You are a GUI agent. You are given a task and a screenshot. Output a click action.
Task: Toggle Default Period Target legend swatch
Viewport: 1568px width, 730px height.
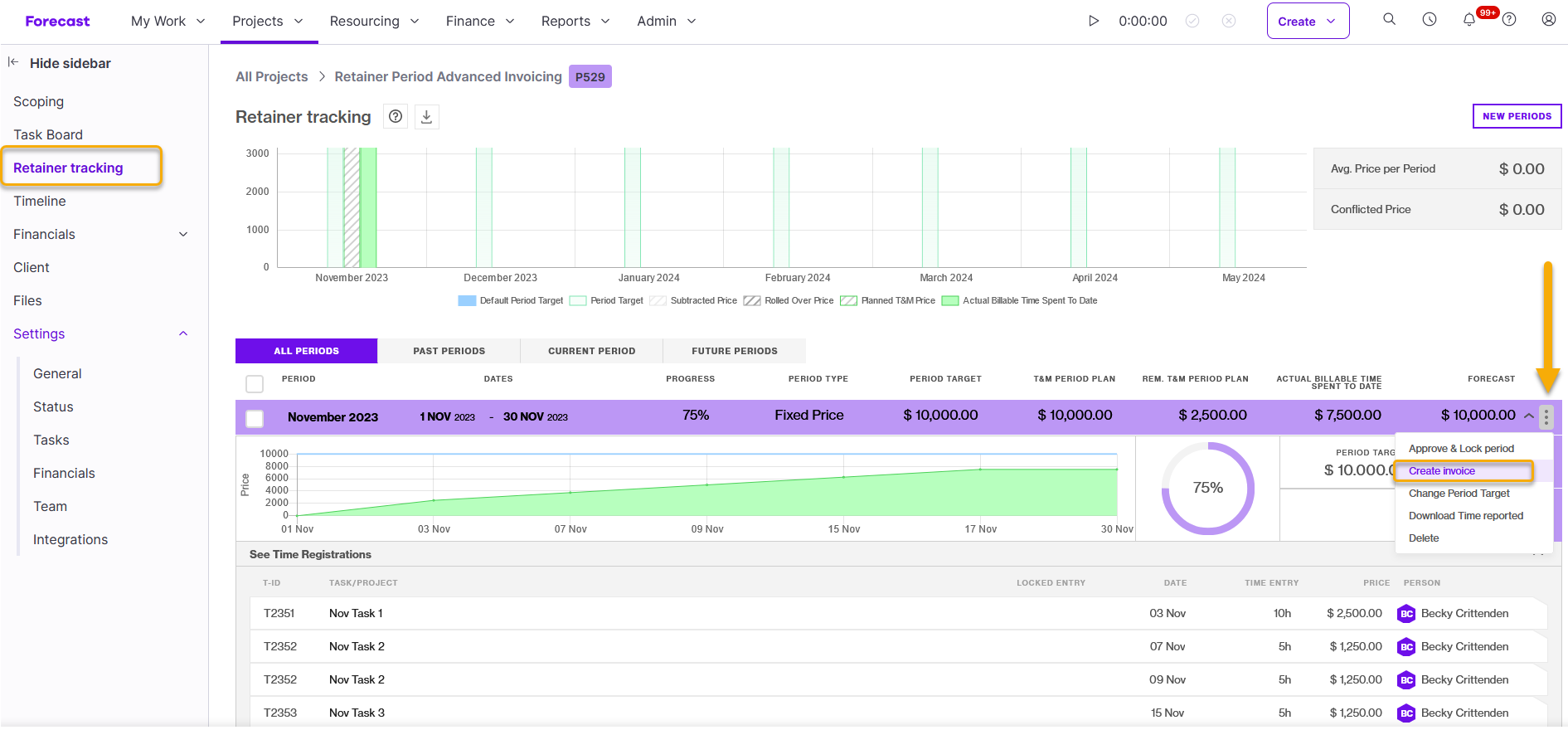pyautogui.click(x=467, y=301)
